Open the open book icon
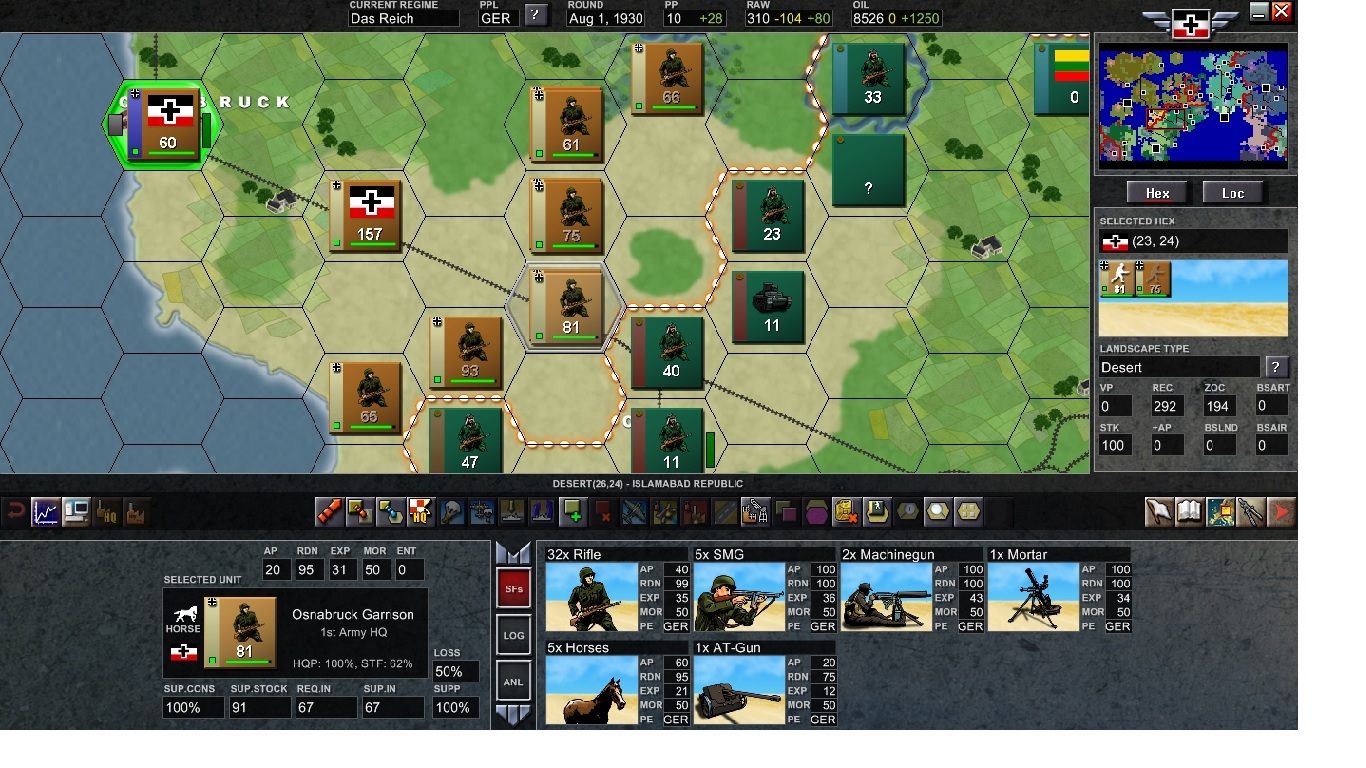 pyautogui.click(x=1189, y=512)
